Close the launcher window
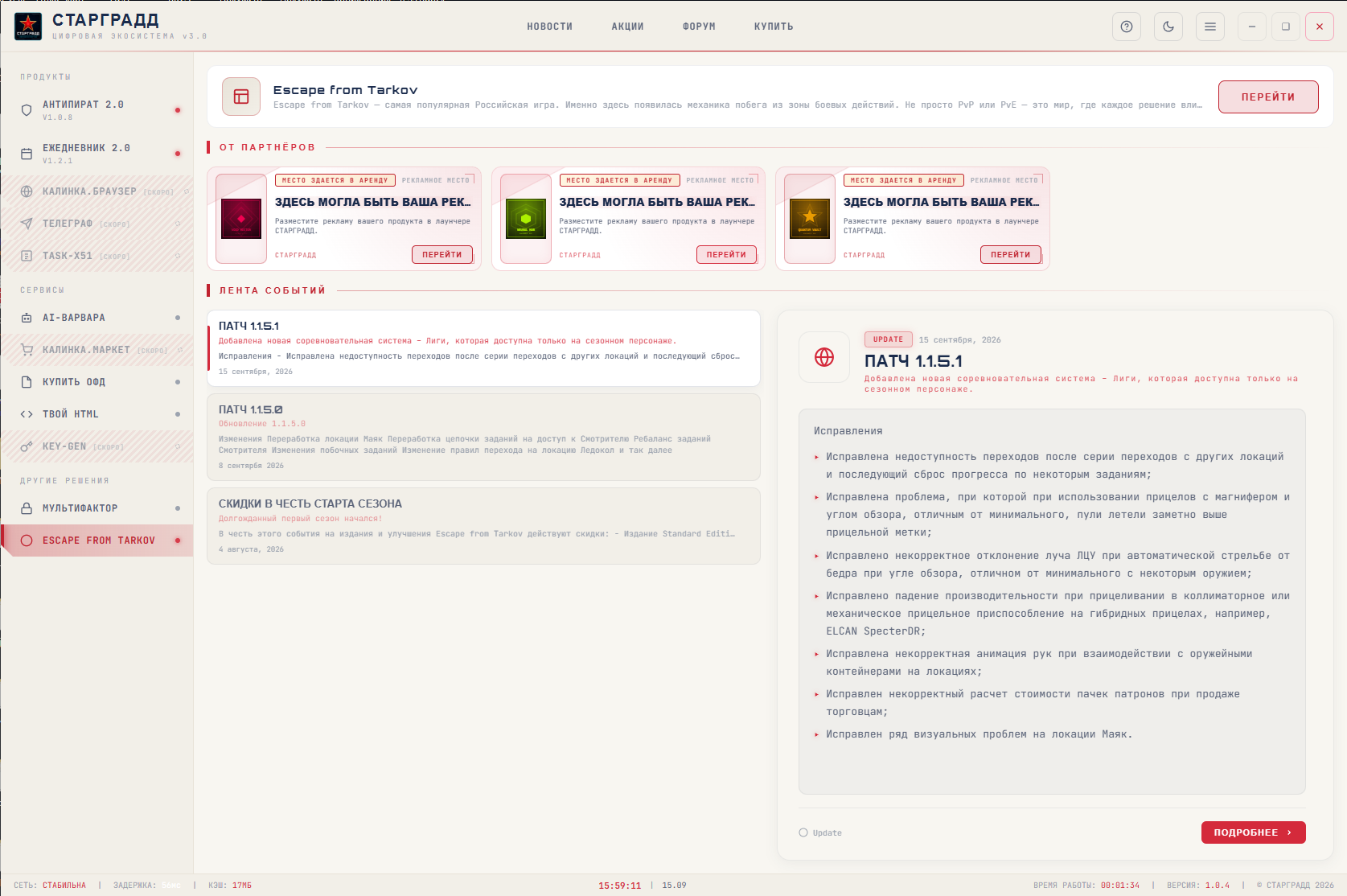 tap(1320, 27)
